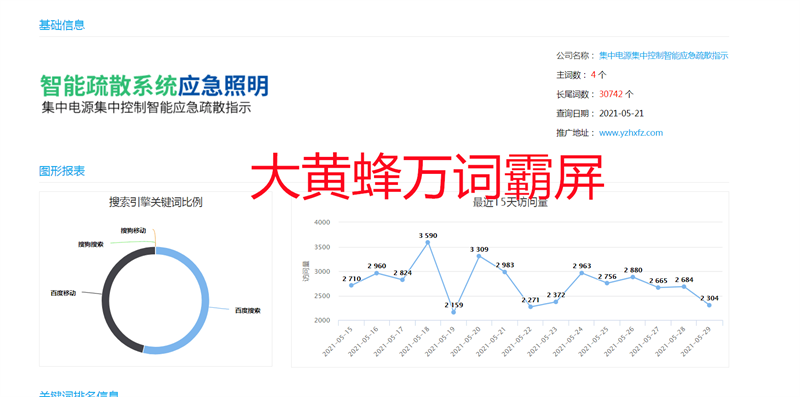800x397 pixels.
Task: Click the 2 159 lowest data point
Action: click(454, 312)
